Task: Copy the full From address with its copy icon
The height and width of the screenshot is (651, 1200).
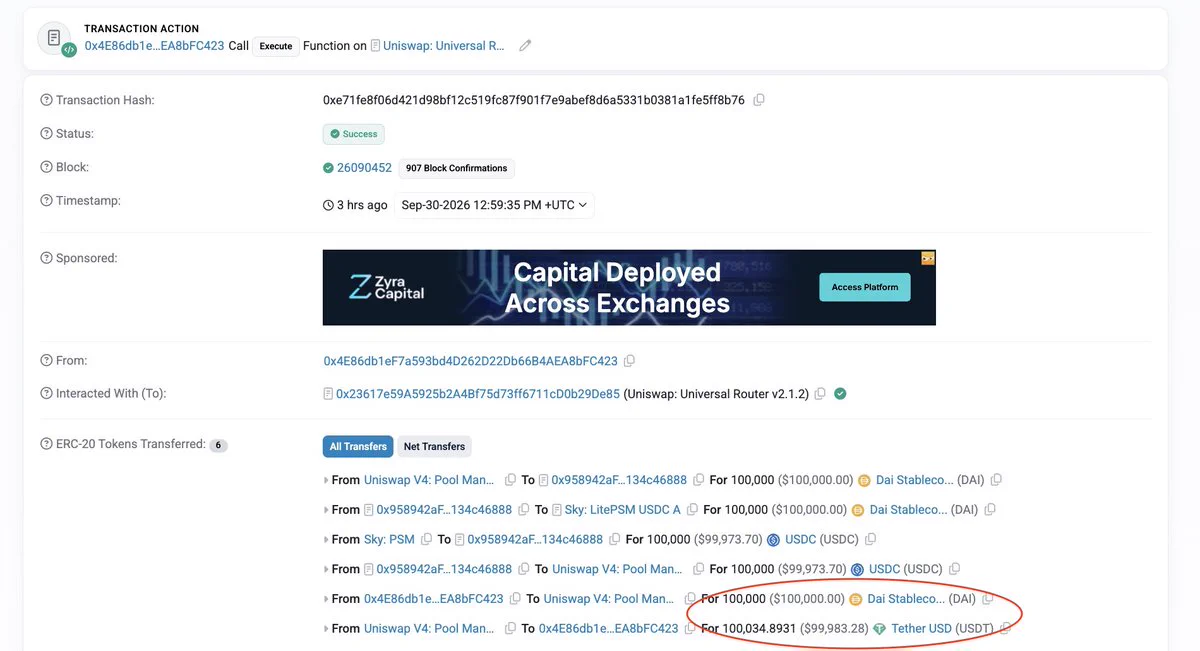Action: pyautogui.click(x=629, y=360)
